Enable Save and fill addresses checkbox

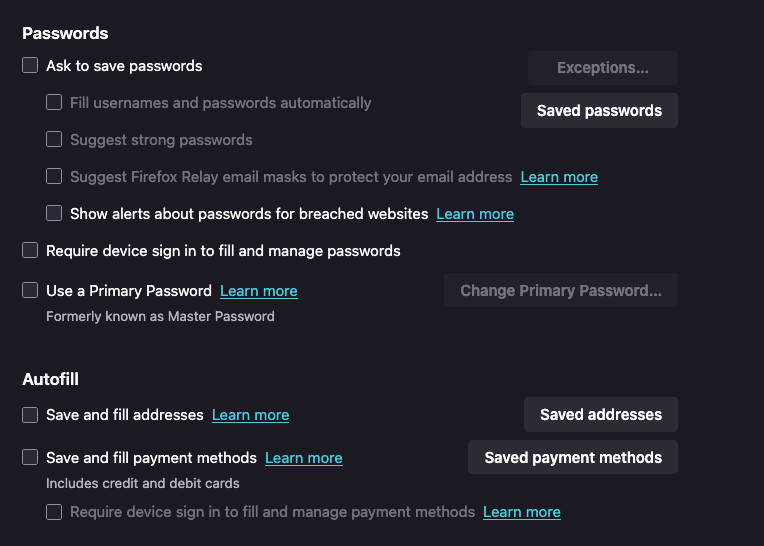[30, 415]
